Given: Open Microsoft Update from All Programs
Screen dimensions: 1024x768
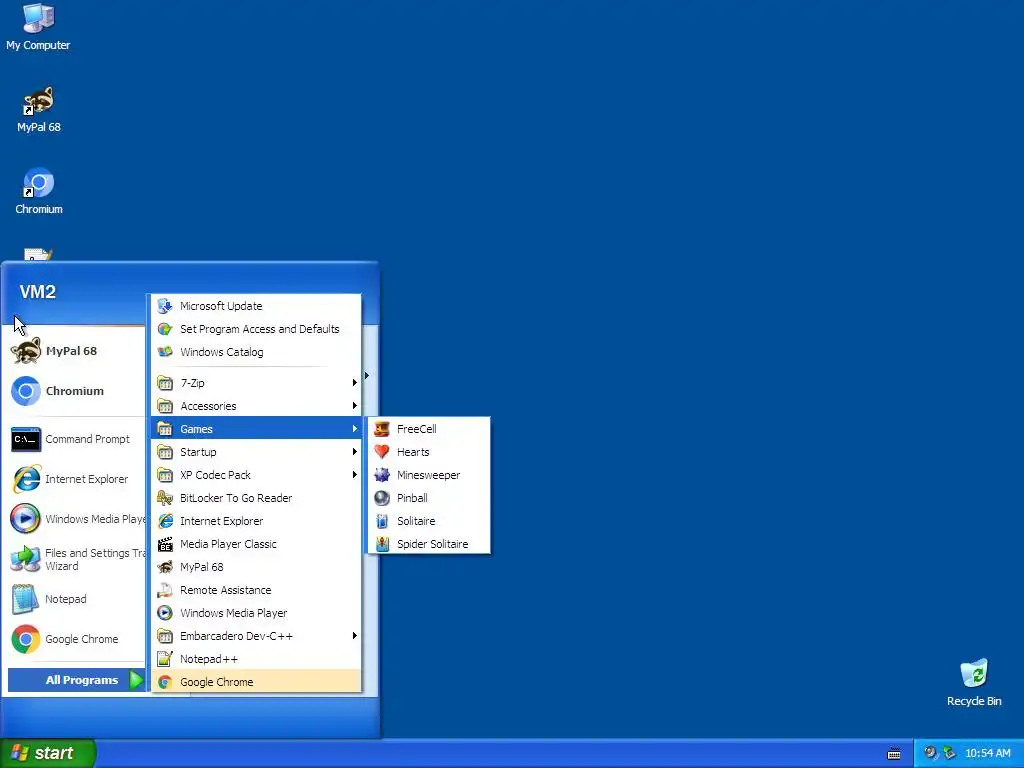Looking at the screenshot, I should tap(256, 306).
